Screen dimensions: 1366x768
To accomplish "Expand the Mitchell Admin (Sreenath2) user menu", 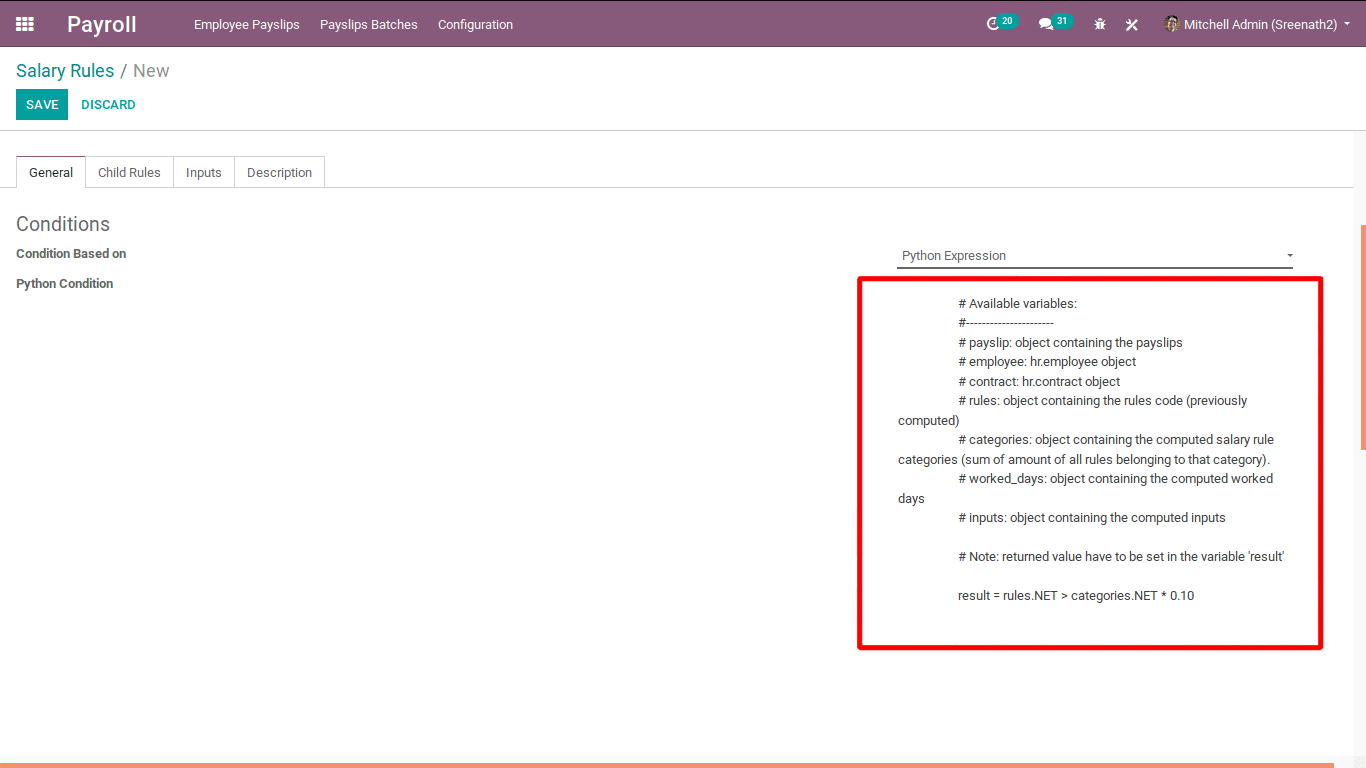I will click(1258, 24).
